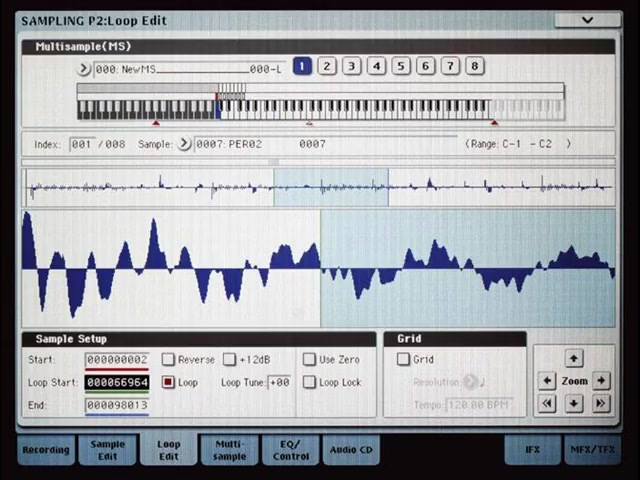Select the Start value field 000000002

click(x=117, y=360)
